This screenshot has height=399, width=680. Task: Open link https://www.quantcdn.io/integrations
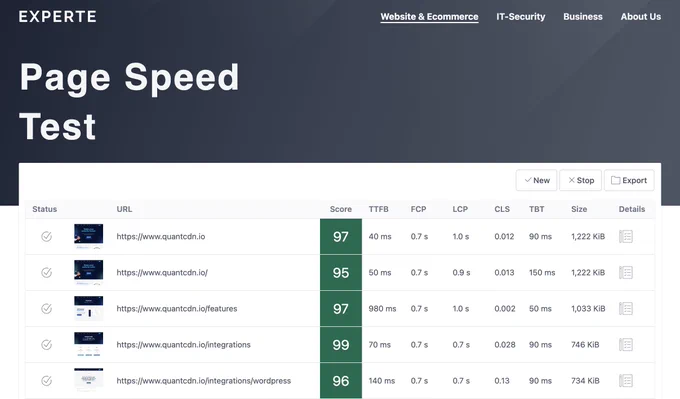tap(183, 344)
